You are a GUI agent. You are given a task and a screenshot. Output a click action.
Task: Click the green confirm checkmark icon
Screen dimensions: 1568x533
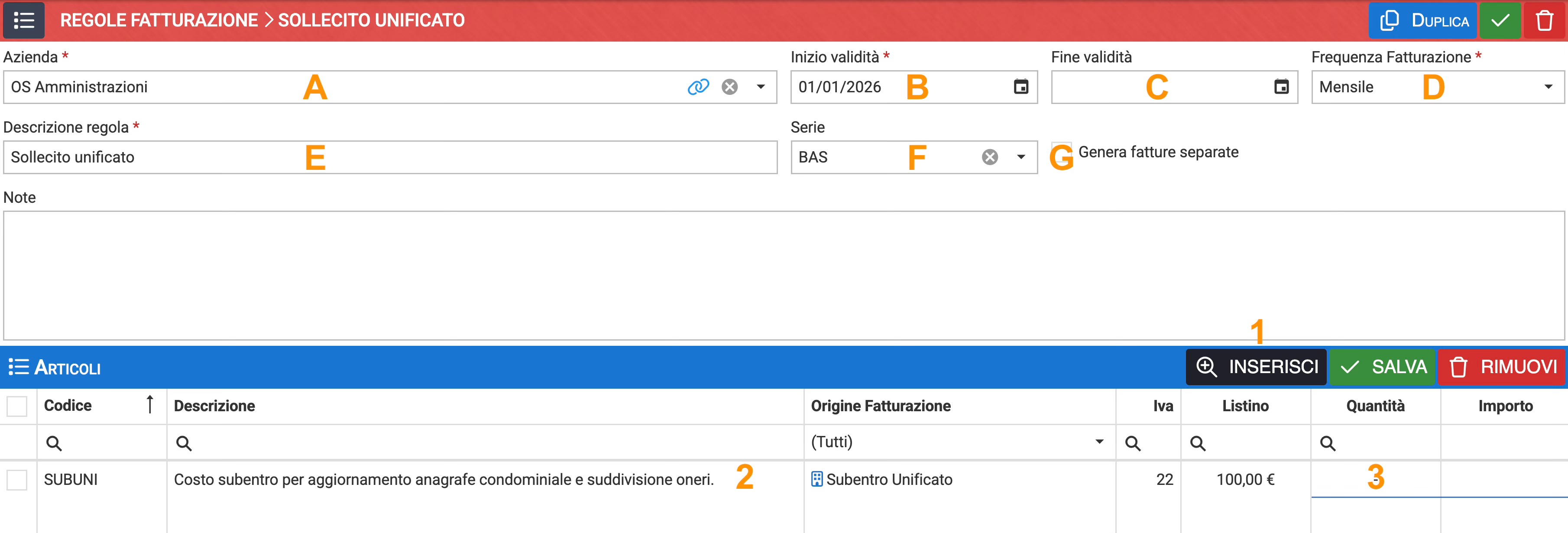coord(1500,20)
